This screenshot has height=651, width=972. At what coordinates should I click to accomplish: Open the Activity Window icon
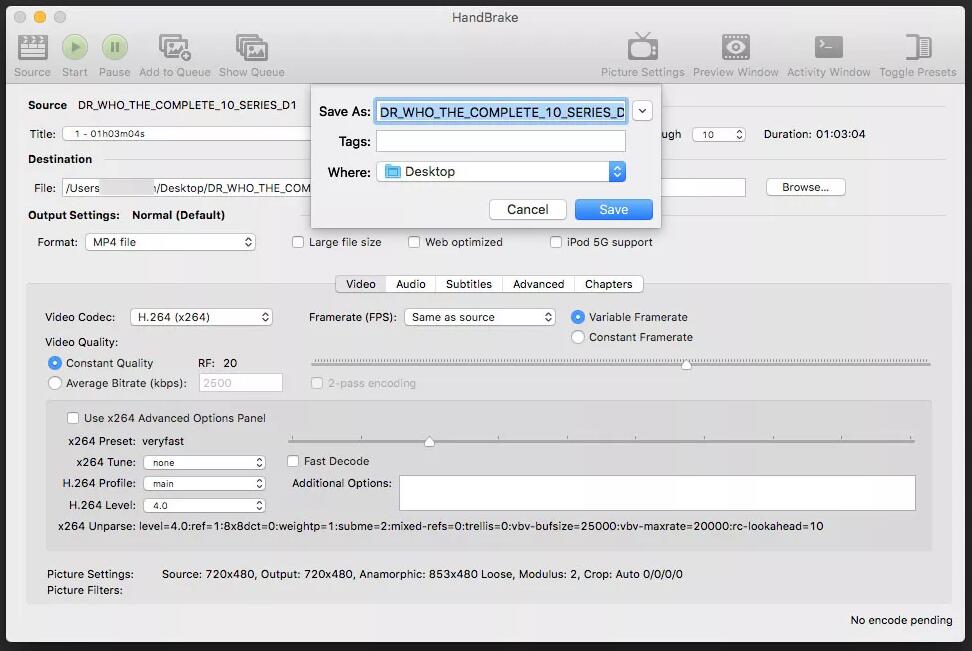829,47
